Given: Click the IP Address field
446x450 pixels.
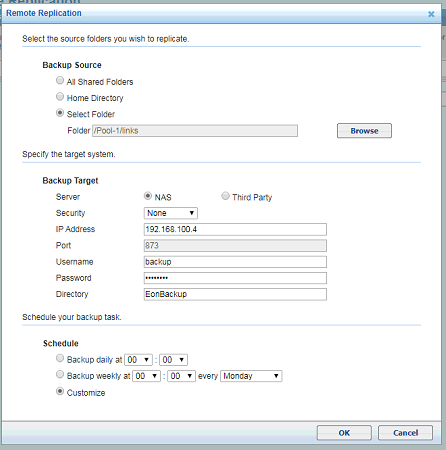Looking at the screenshot, I should tap(235, 229).
